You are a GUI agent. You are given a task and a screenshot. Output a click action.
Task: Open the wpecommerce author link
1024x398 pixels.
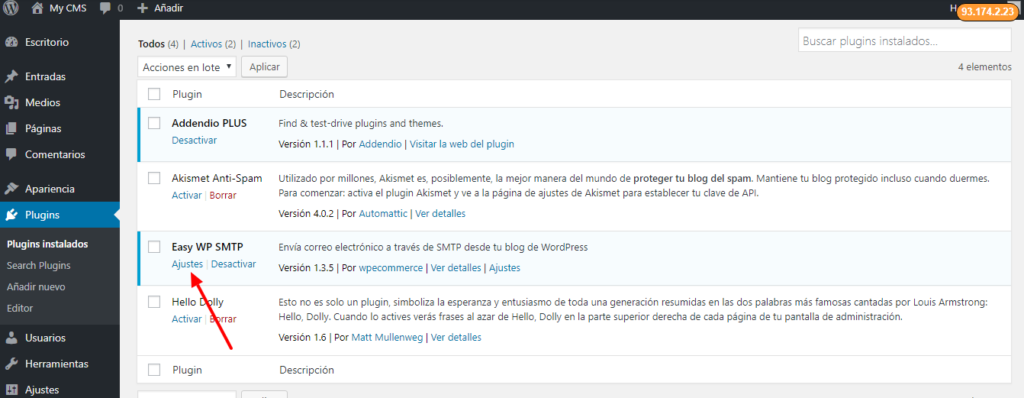(x=391, y=268)
